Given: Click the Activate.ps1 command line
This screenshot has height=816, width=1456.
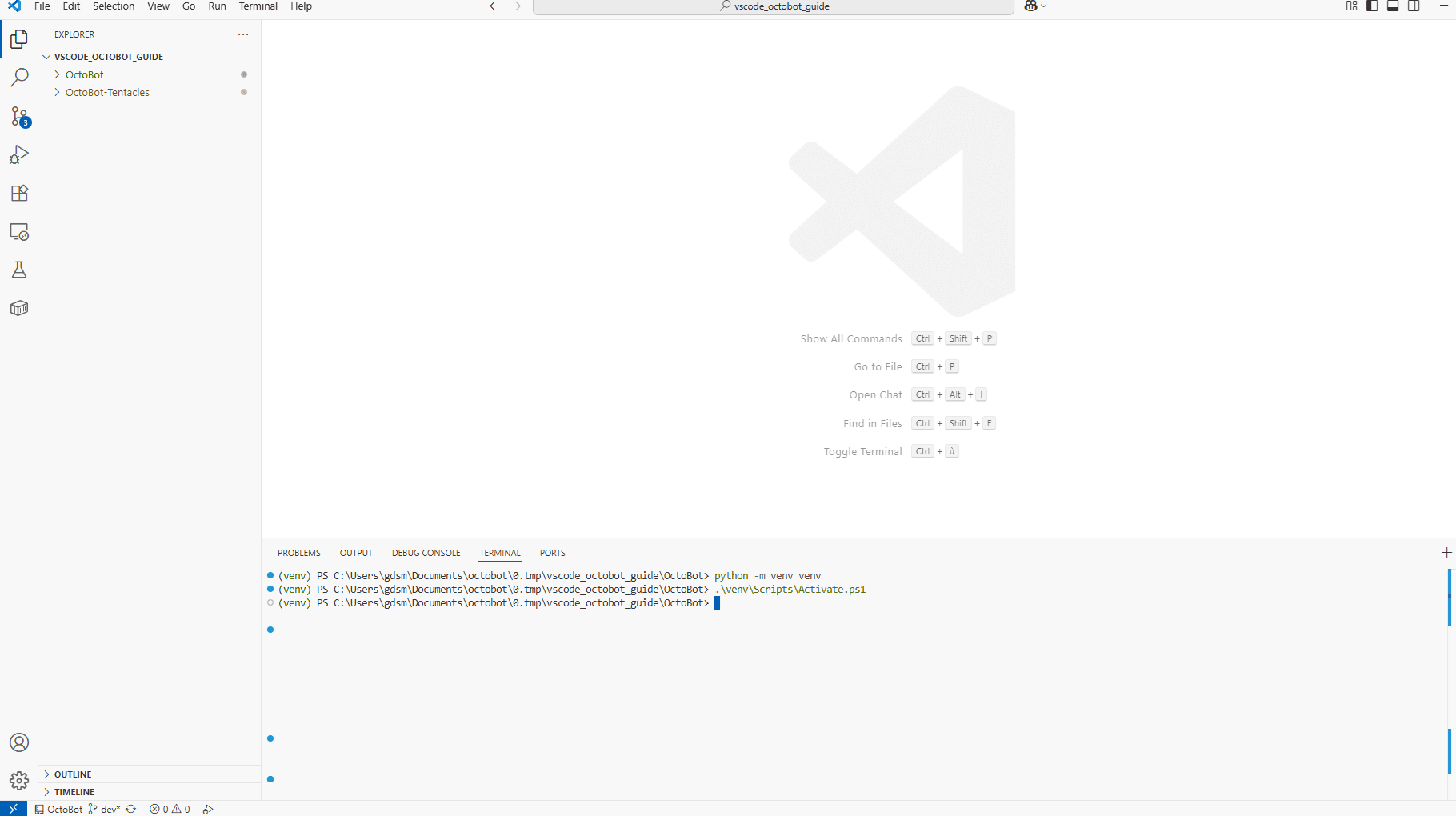Looking at the screenshot, I should coord(790,590).
